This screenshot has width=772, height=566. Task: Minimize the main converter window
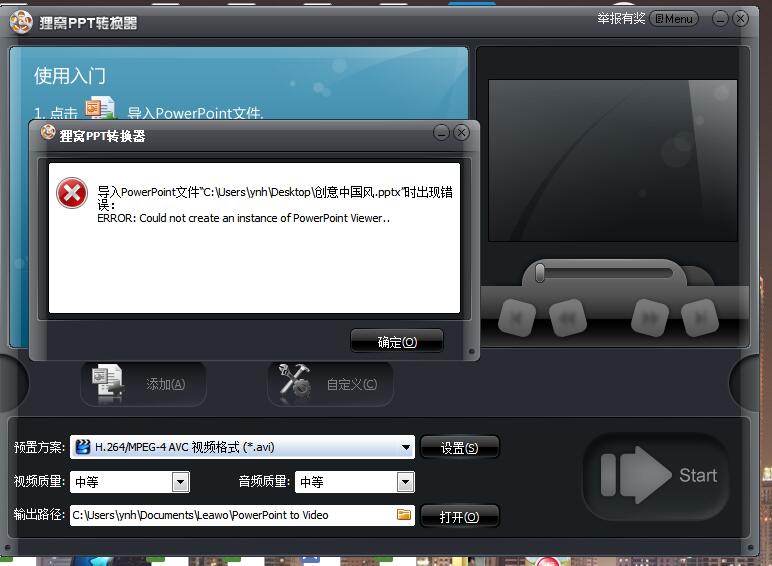tap(720, 19)
